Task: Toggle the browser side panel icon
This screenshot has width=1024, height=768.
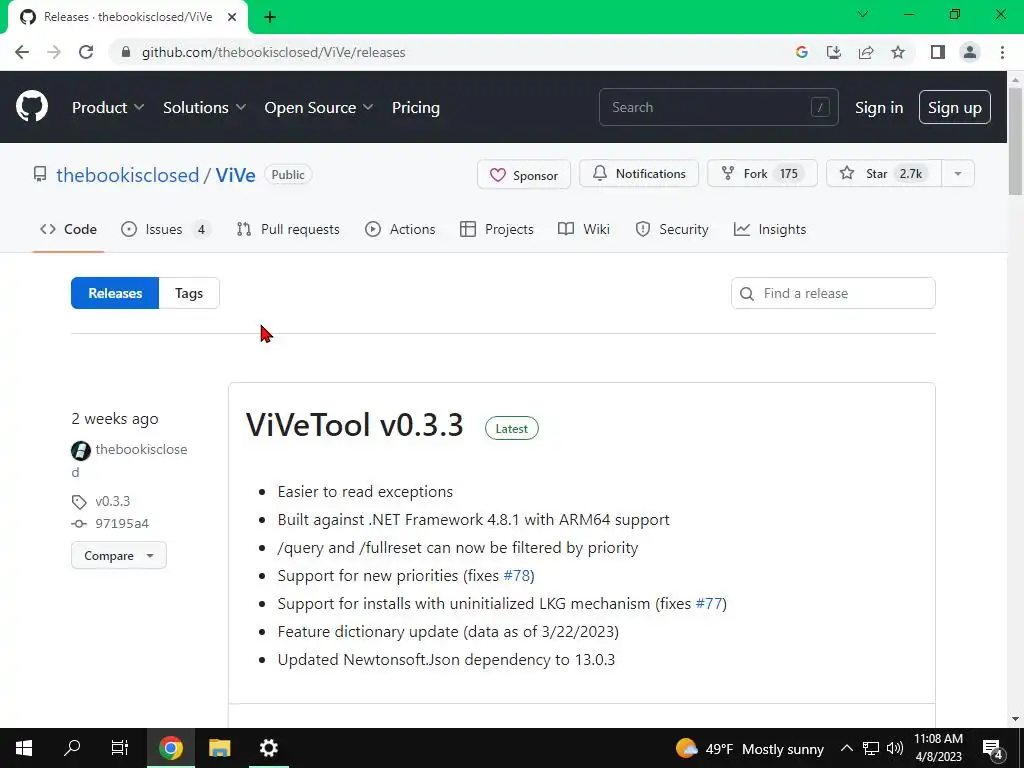Action: 938,52
